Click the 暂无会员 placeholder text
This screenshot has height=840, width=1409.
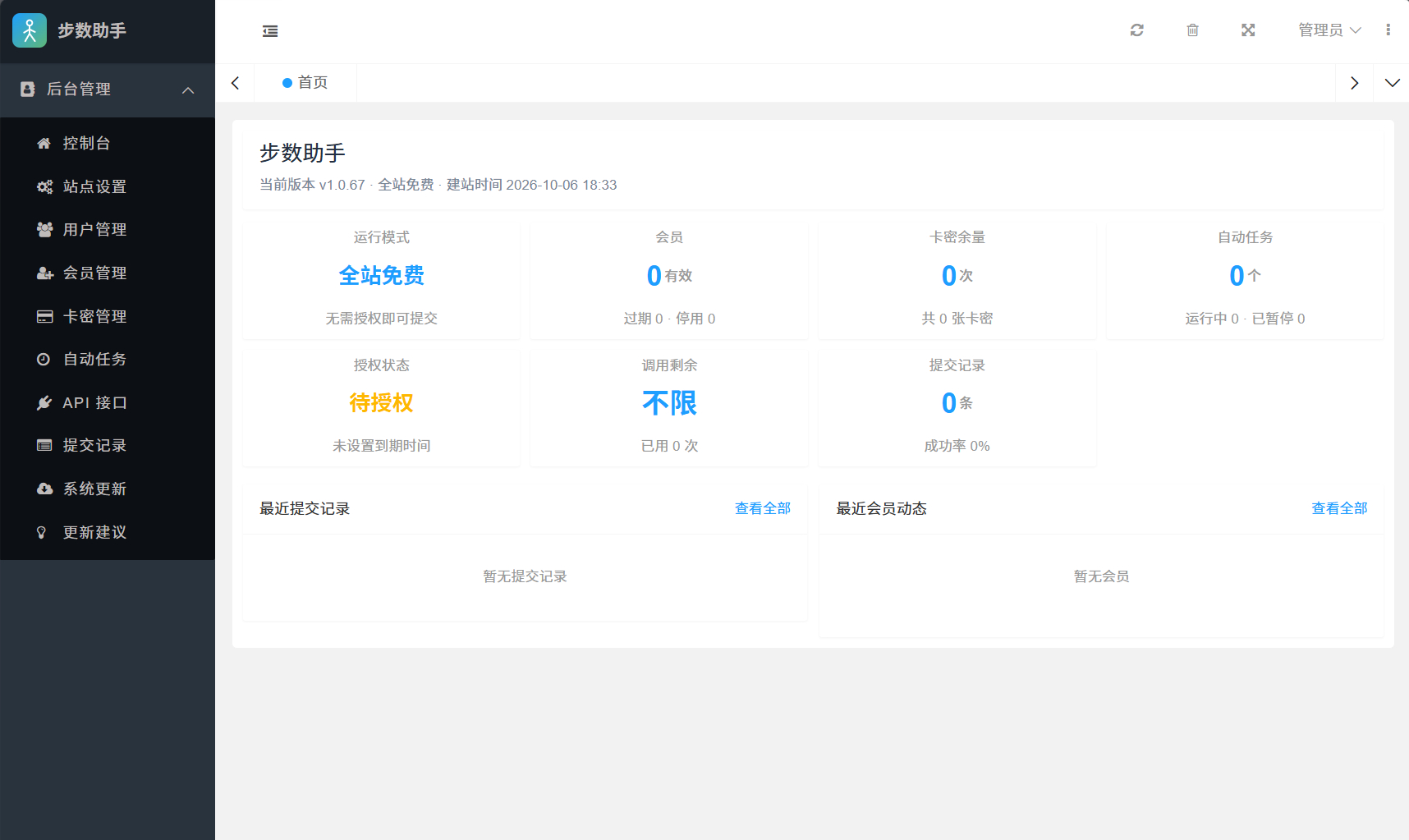tap(1102, 576)
